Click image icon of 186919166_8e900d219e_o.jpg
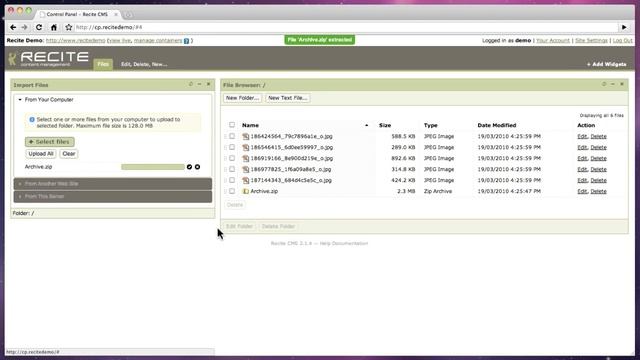The width and height of the screenshot is (640, 360). coord(245,158)
